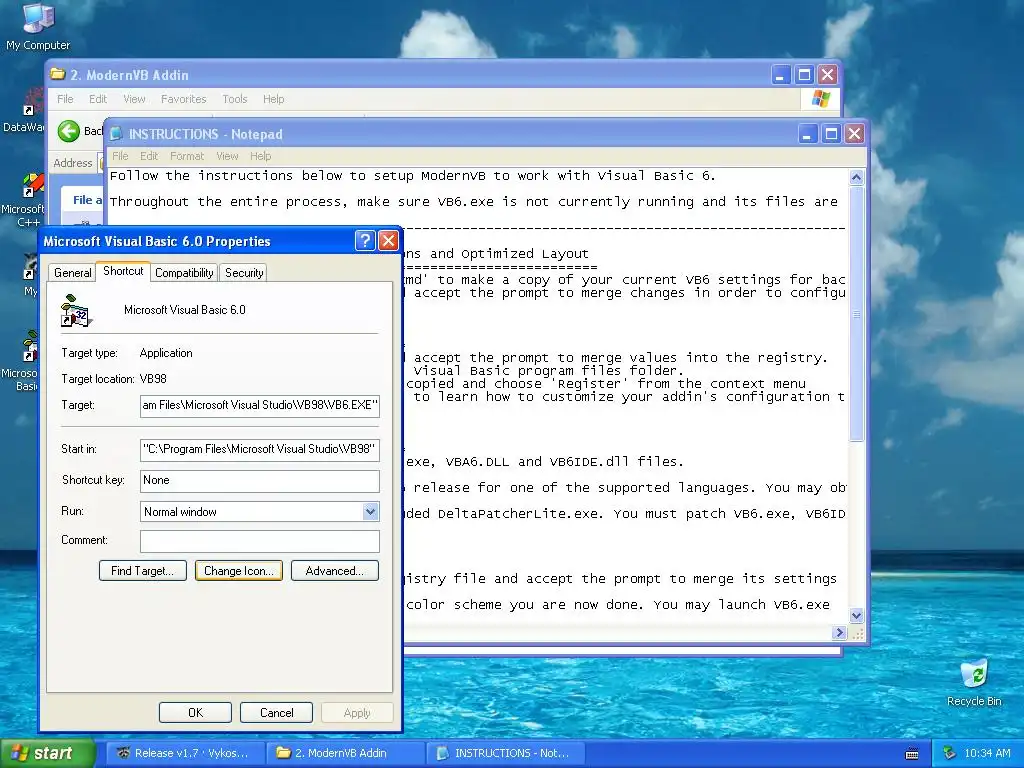The height and width of the screenshot is (768, 1024).
Task: Click the Application target type text
Action: pyautogui.click(x=166, y=353)
